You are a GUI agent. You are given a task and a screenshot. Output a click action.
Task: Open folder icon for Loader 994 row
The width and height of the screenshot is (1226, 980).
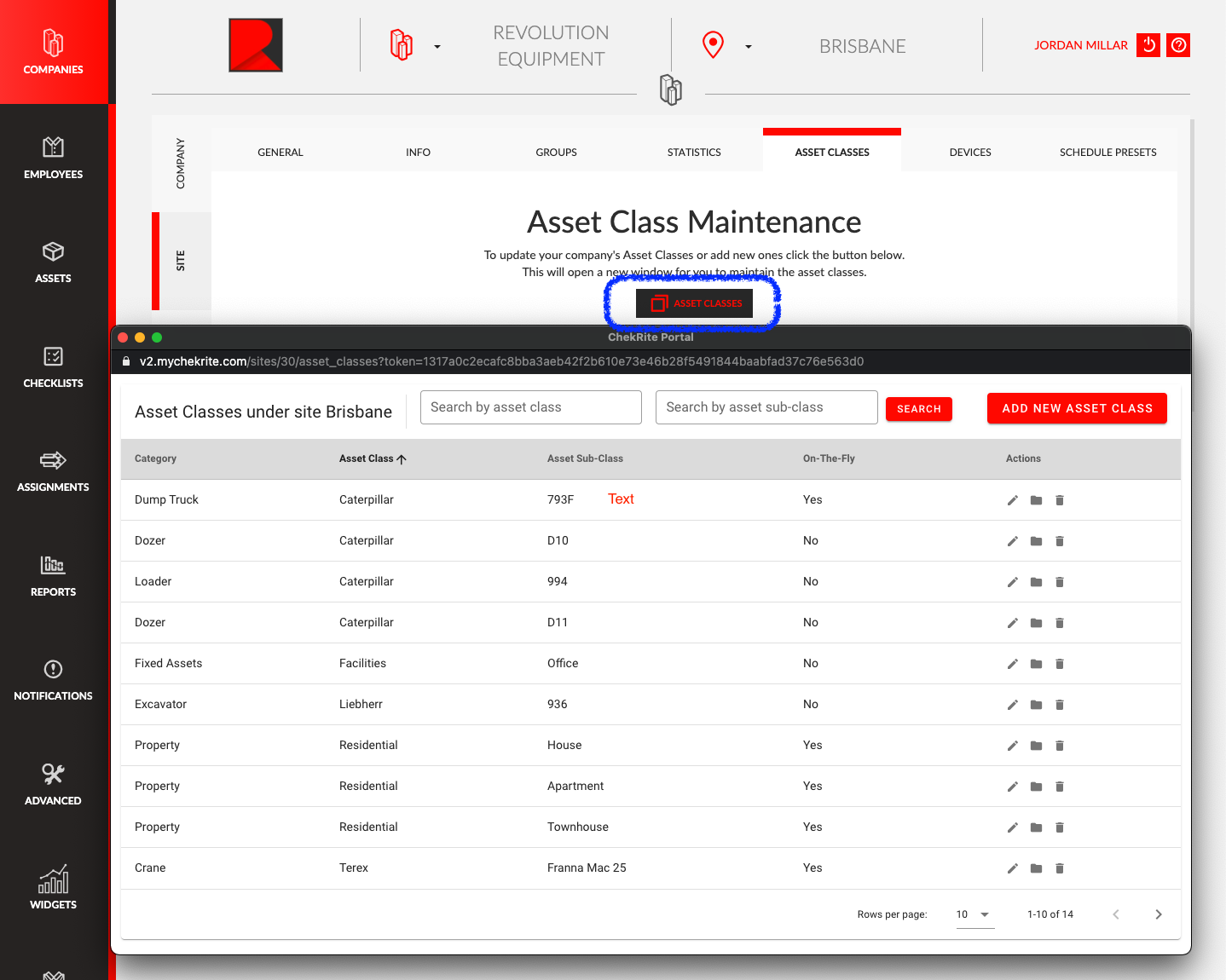pos(1036,582)
